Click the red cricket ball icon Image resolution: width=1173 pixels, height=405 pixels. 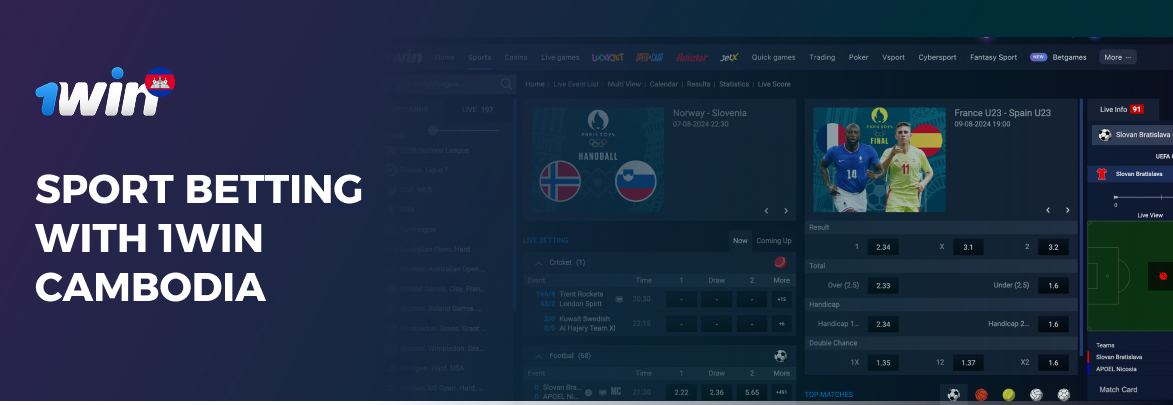point(780,262)
